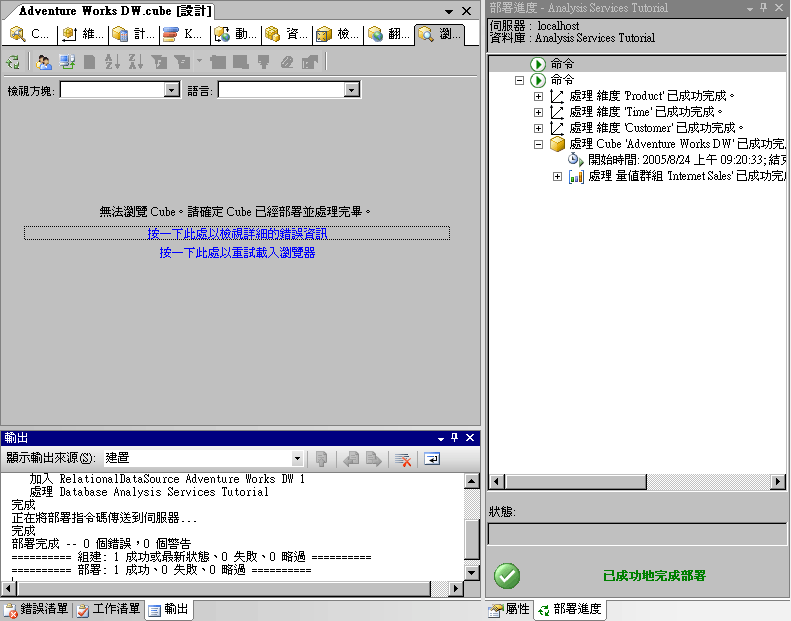
Task: Close the 輸出 panel
Action: click(470, 437)
